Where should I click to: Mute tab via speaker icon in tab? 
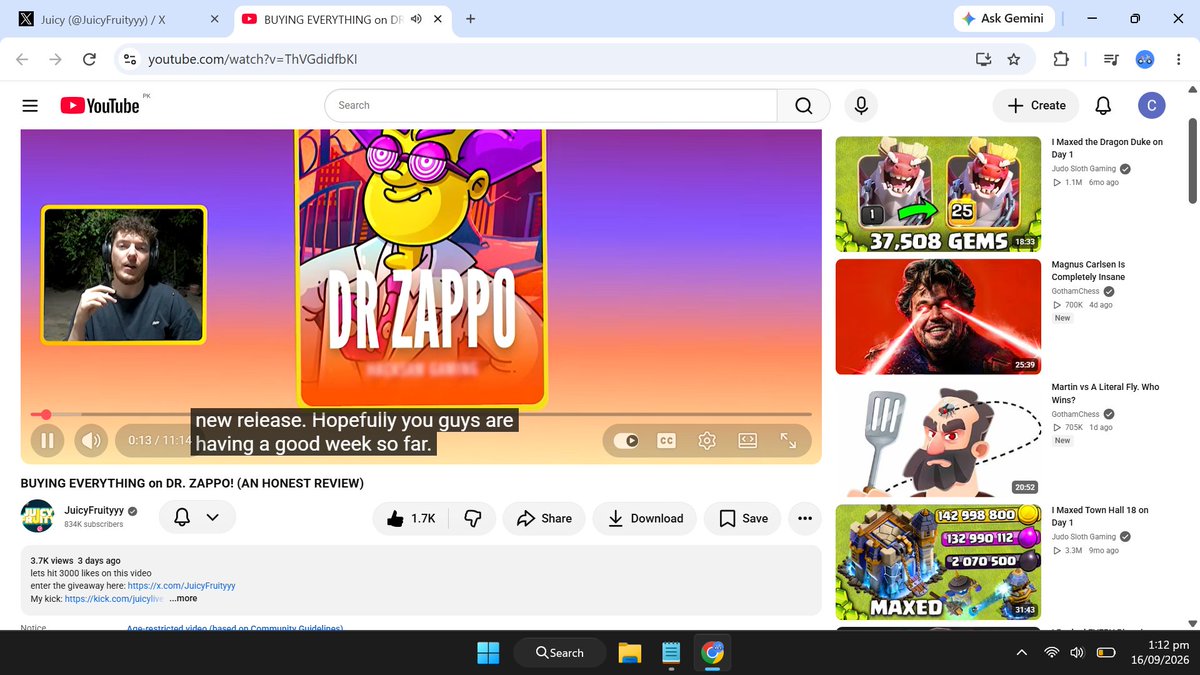pos(417,19)
